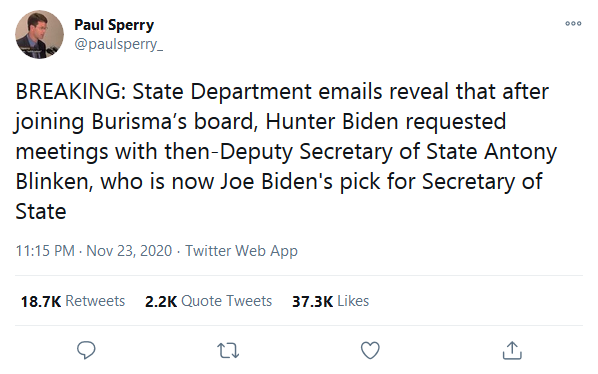Like the tweet with the heart icon
The width and height of the screenshot is (598, 374).
pyautogui.click(x=370, y=350)
